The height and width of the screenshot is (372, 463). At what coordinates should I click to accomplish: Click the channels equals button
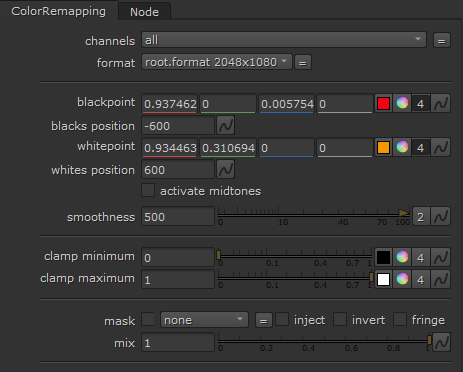[x=442, y=41]
